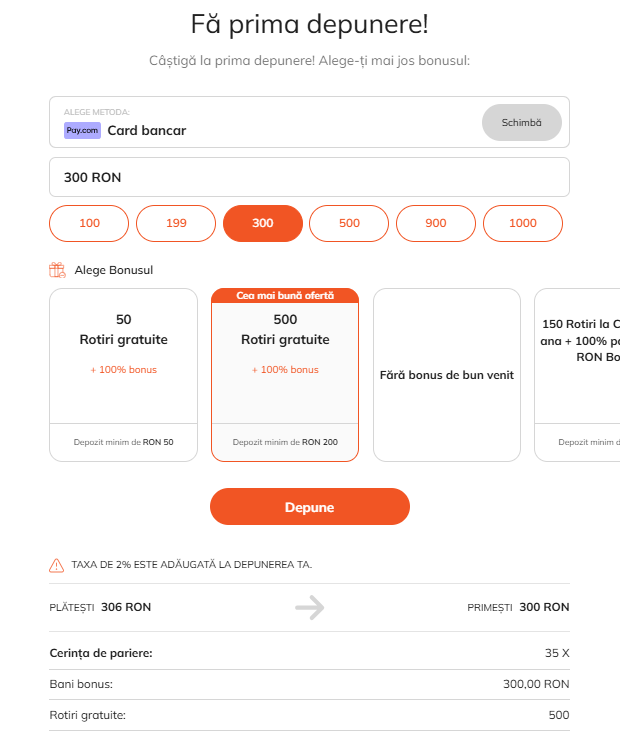The width and height of the screenshot is (620, 743).
Task: Select the partially visible 150 Rotiri bonus card
Action: 580,375
